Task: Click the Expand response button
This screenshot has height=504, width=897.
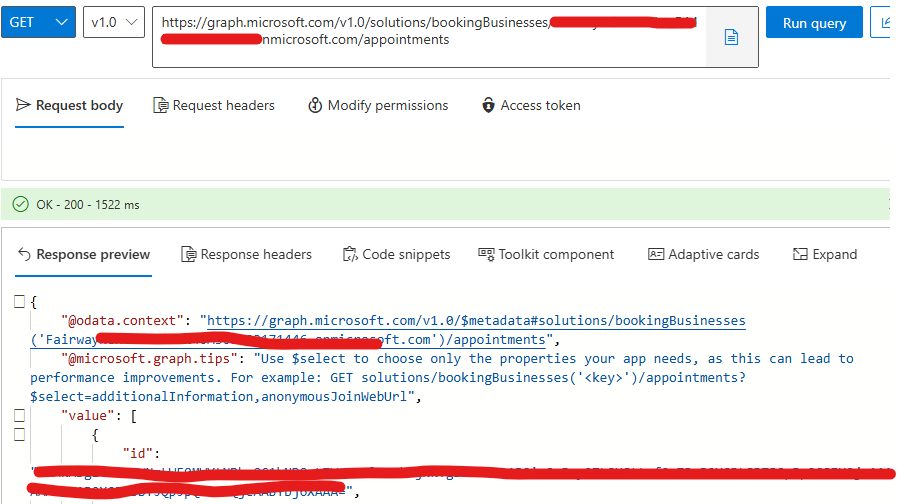Action: tap(825, 254)
